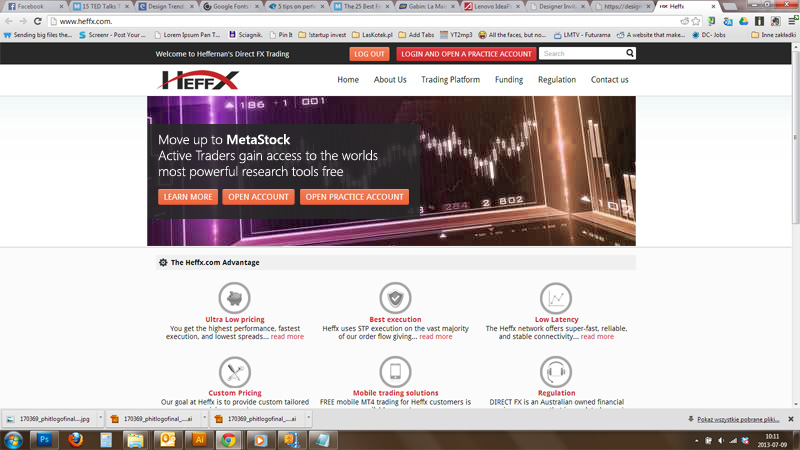
Task: Open Firefox from the taskbar
Action: click(x=76, y=439)
